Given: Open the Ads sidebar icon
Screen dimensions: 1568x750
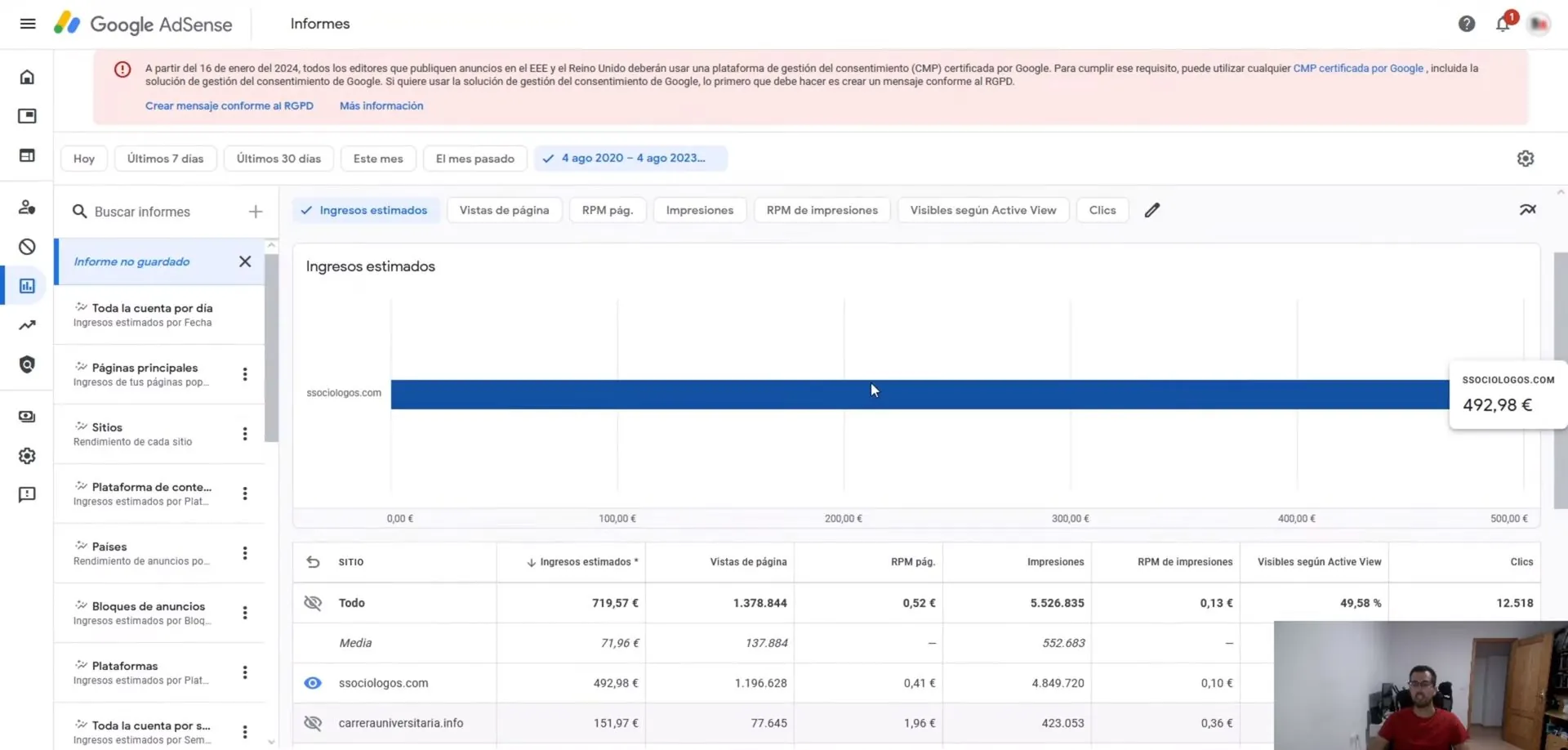Looking at the screenshot, I should pos(27,116).
